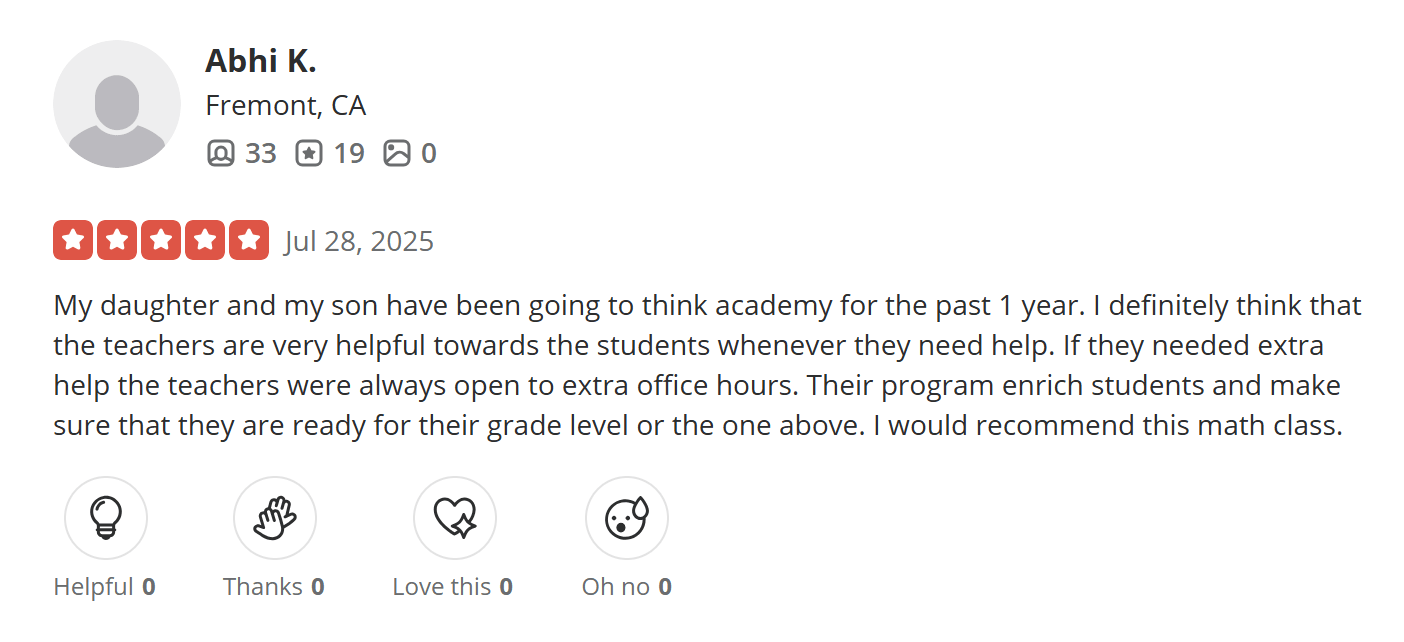The width and height of the screenshot is (1404, 642).
Task: Click the Fremont, CA location text
Action: click(x=286, y=105)
